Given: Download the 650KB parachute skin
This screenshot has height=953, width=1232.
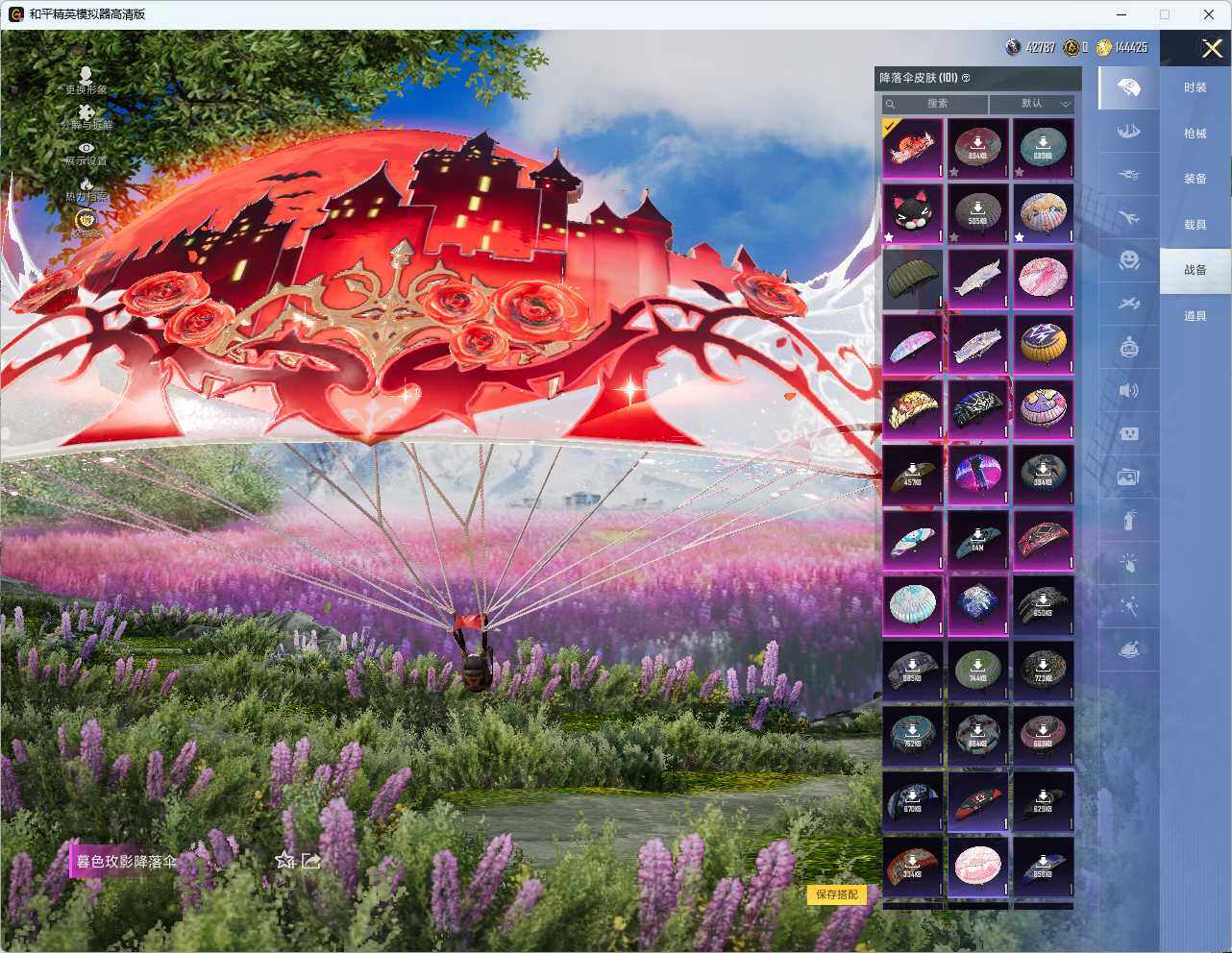Looking at the screenshot, I should [1044, 605].
